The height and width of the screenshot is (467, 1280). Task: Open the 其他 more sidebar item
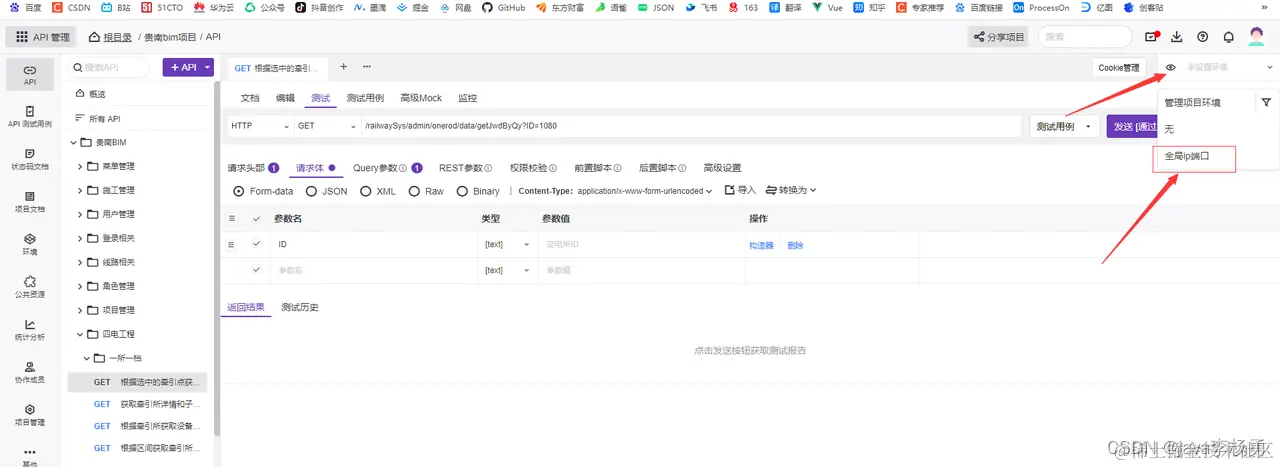click(x=30, y=456)
